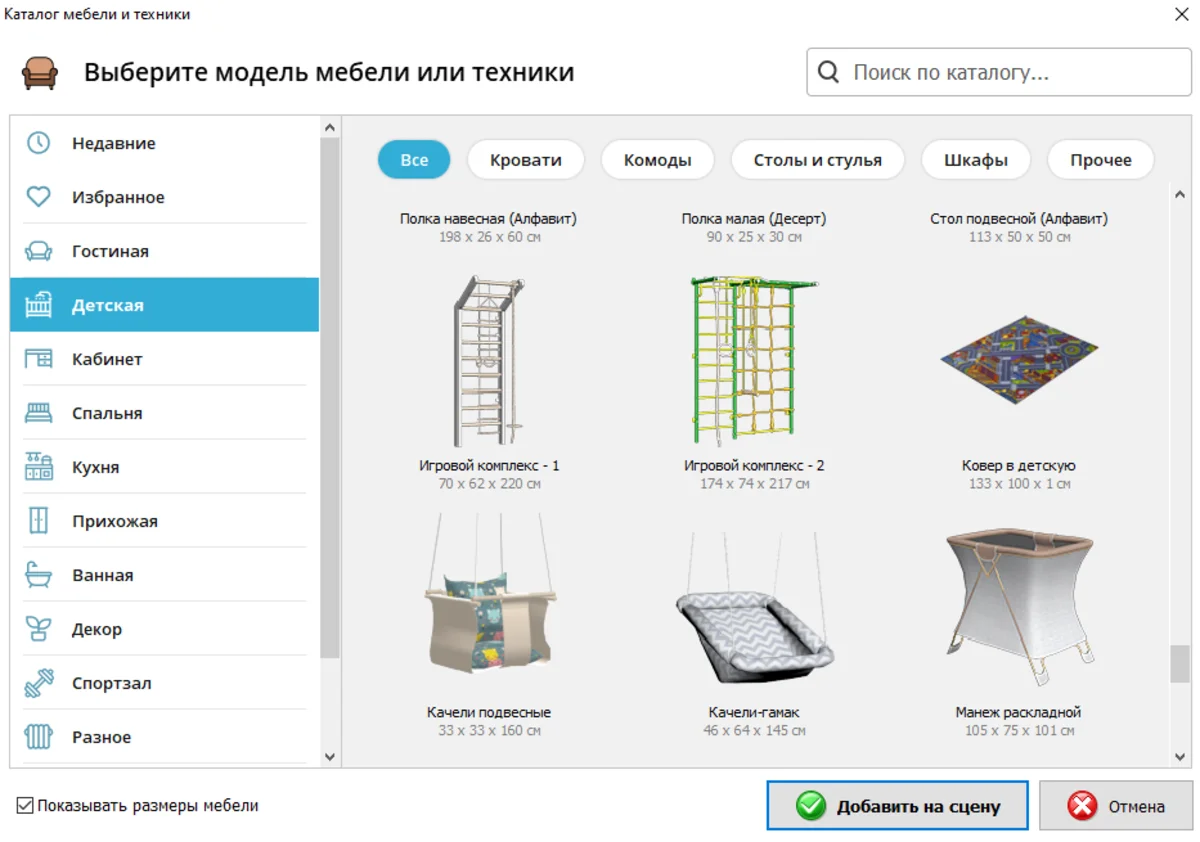The width and height of the screenshot is (1200, 842).
Task: Switch to the Кровати filter tab
Action: click(x=525, y=160)
